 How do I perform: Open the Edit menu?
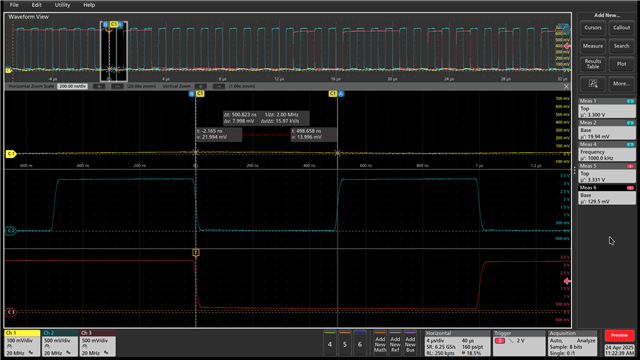click(36, 5)
